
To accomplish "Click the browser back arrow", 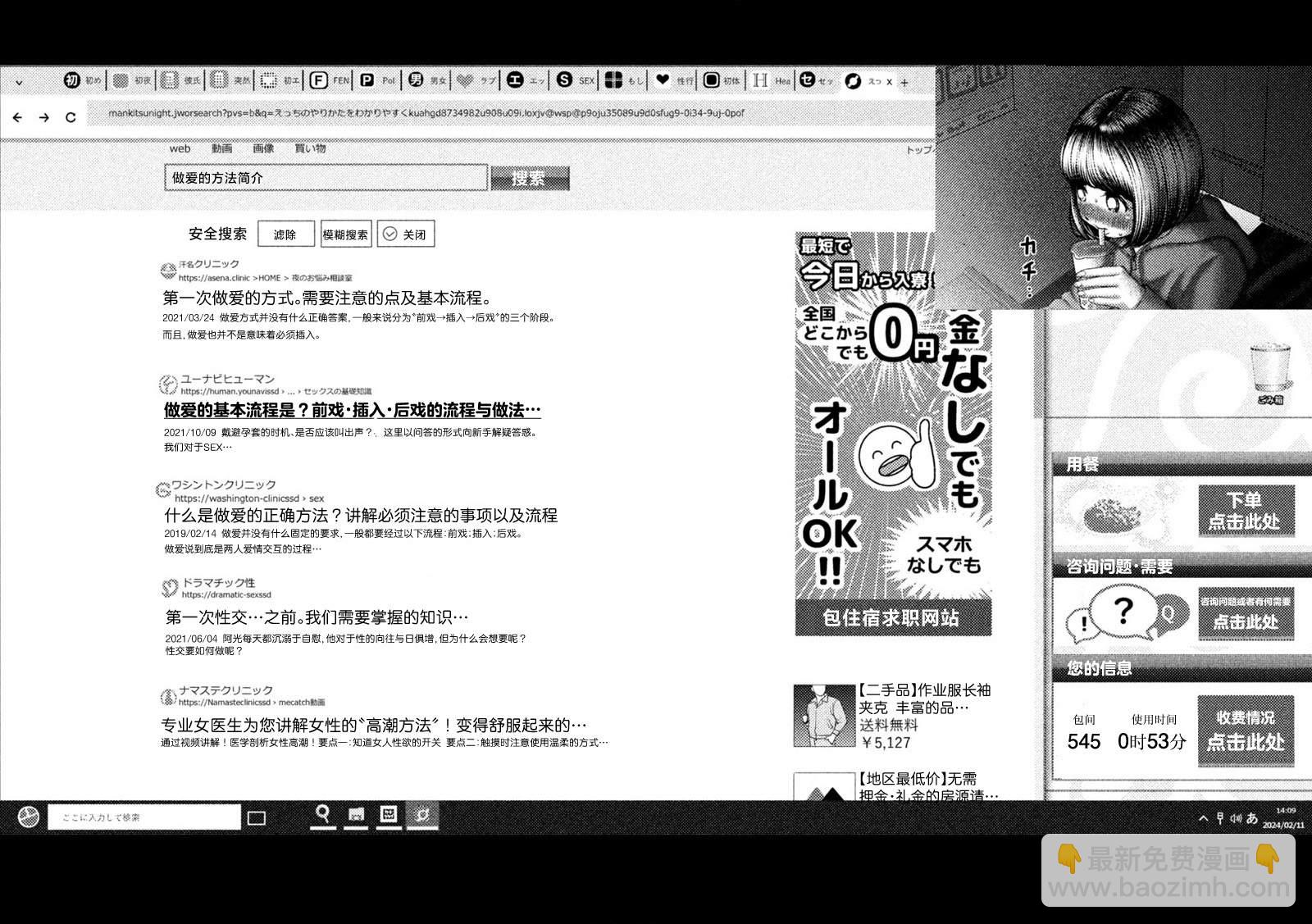I will tap(17, 117).
